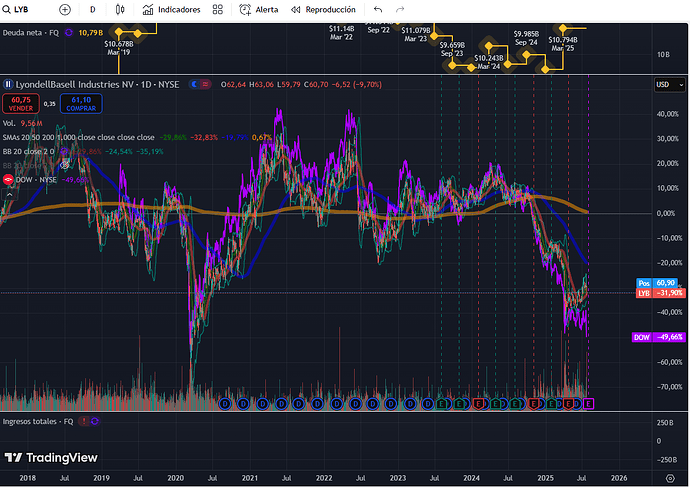Click the $11.079B Mar '23 debt label
Image resolution: width=690 pixels, height=487 pixels.
(416, 34)
